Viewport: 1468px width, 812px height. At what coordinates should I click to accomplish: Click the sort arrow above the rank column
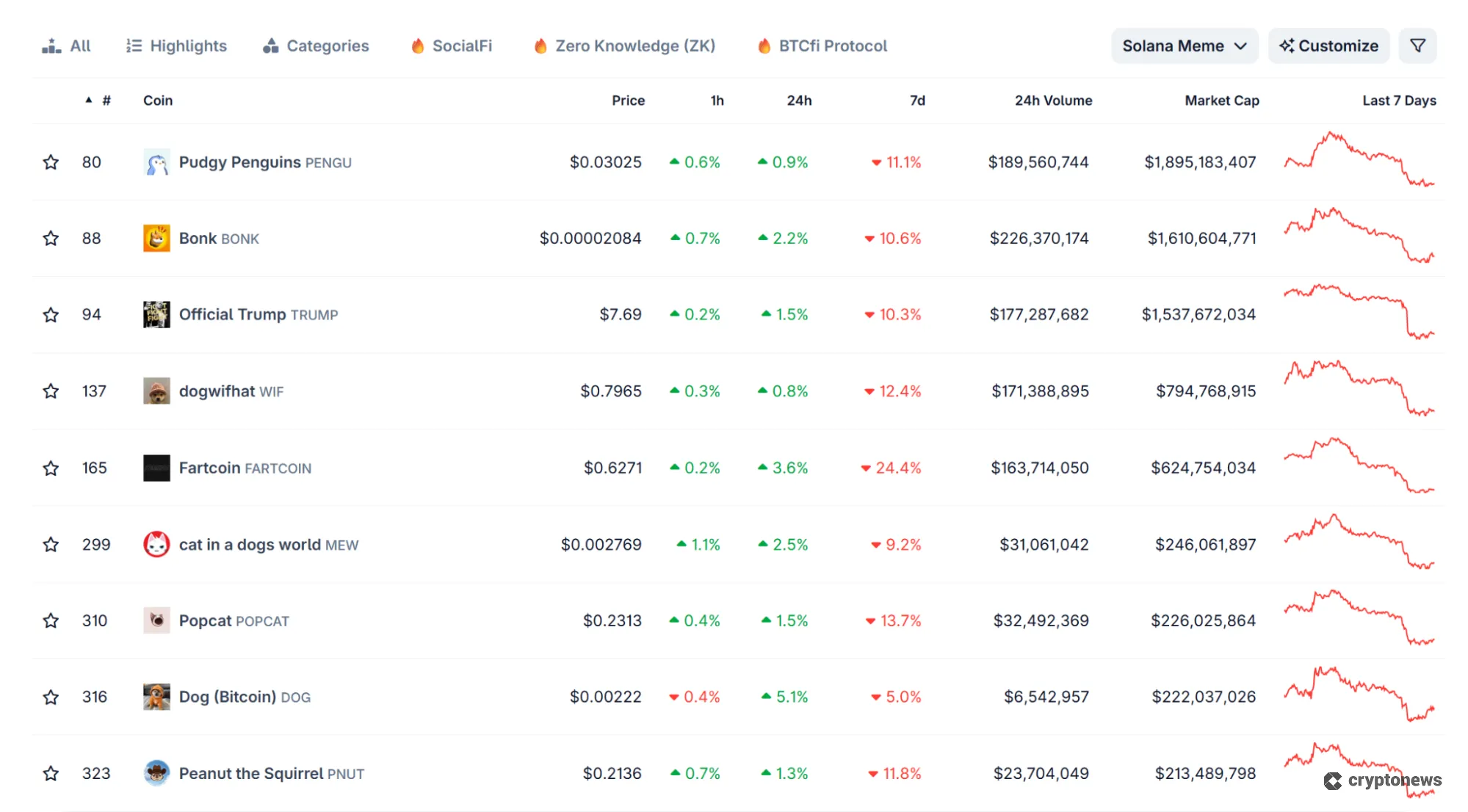[87, 100]
